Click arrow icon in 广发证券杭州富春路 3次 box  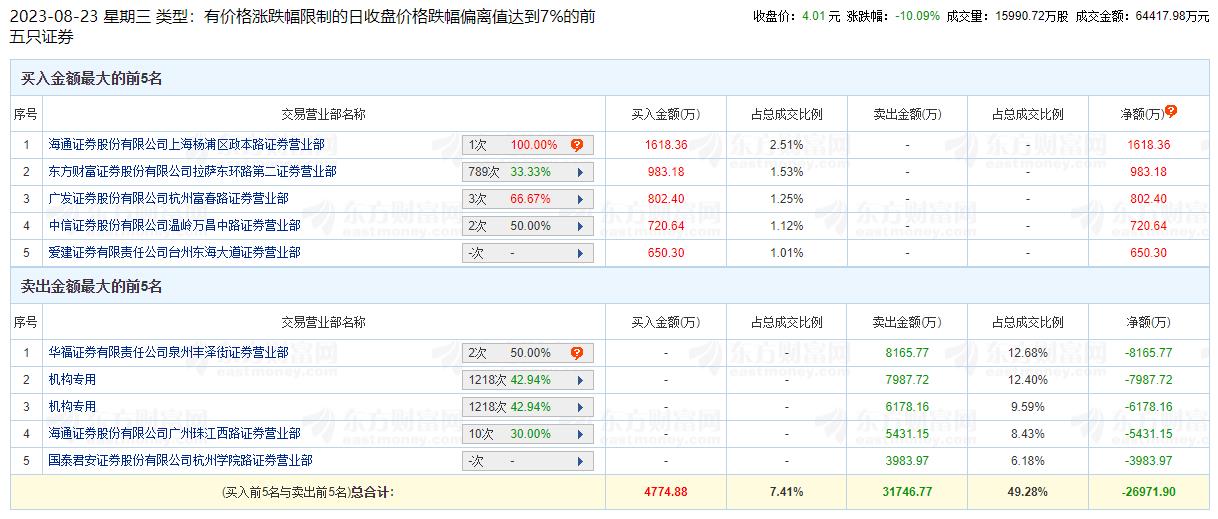pyautogui.click(x=579, y=199)
